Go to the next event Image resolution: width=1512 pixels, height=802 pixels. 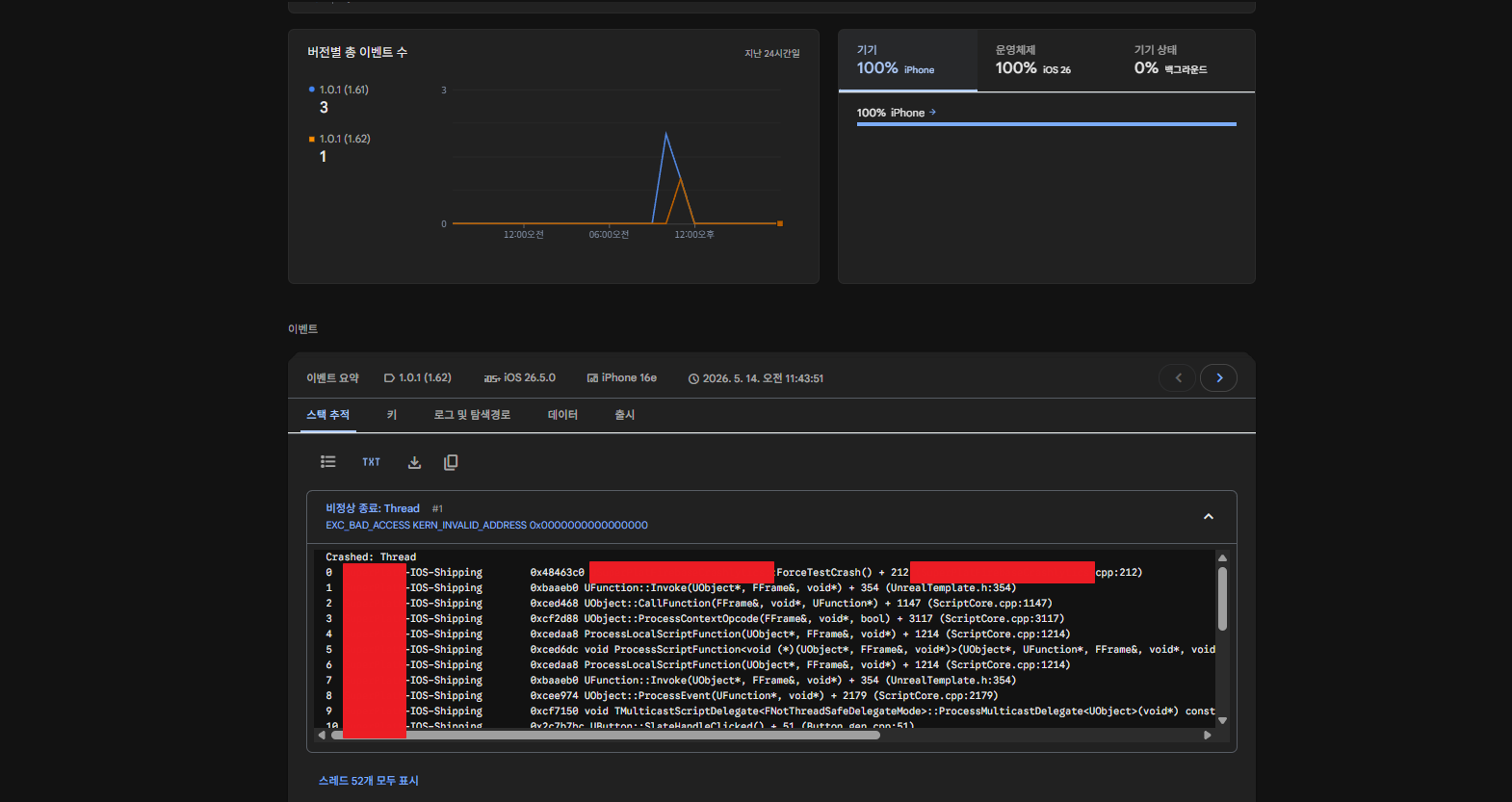point(1218,377)
